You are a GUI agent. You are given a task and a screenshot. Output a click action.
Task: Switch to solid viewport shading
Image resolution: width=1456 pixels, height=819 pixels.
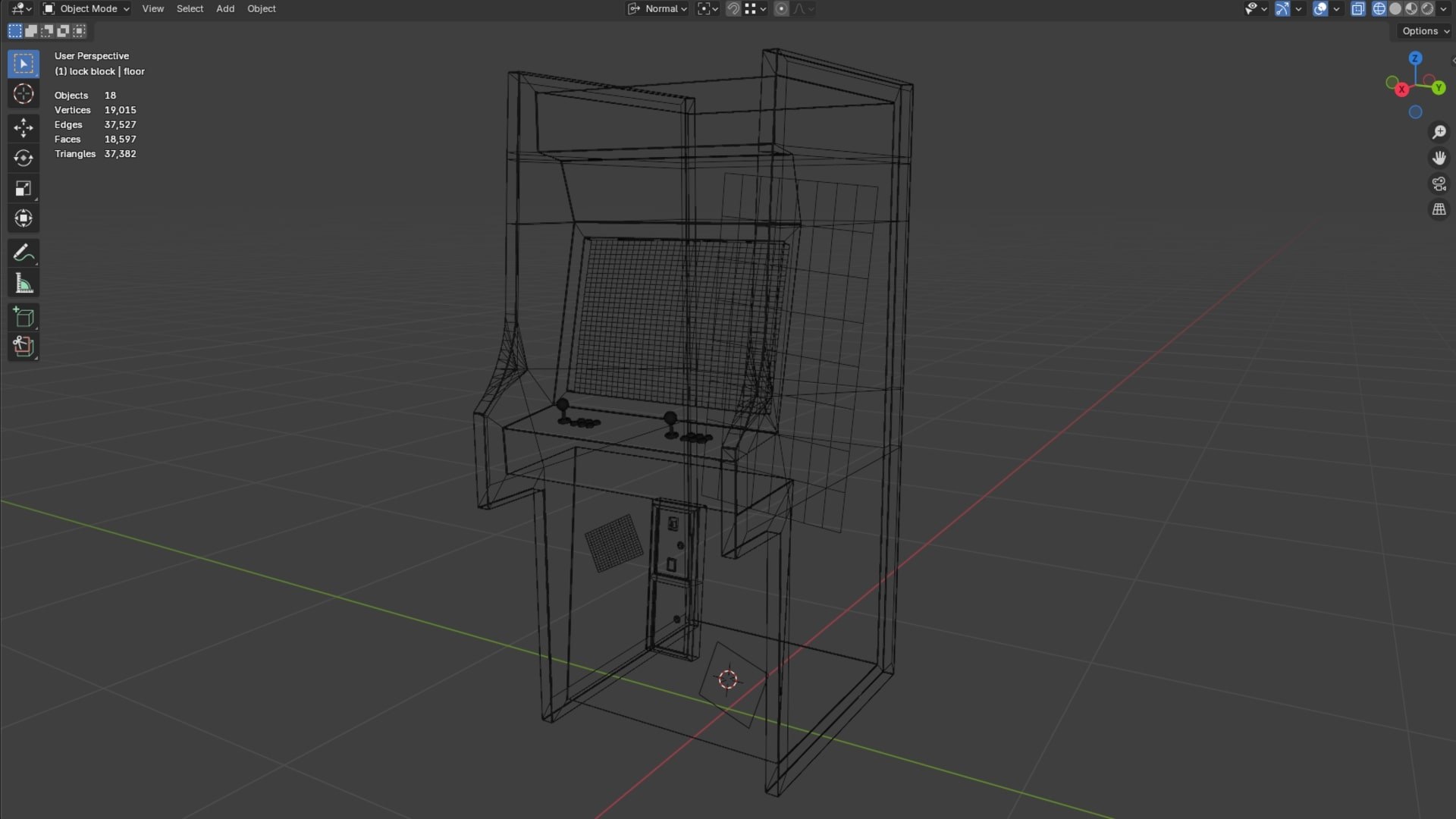tap(1395, 9)
